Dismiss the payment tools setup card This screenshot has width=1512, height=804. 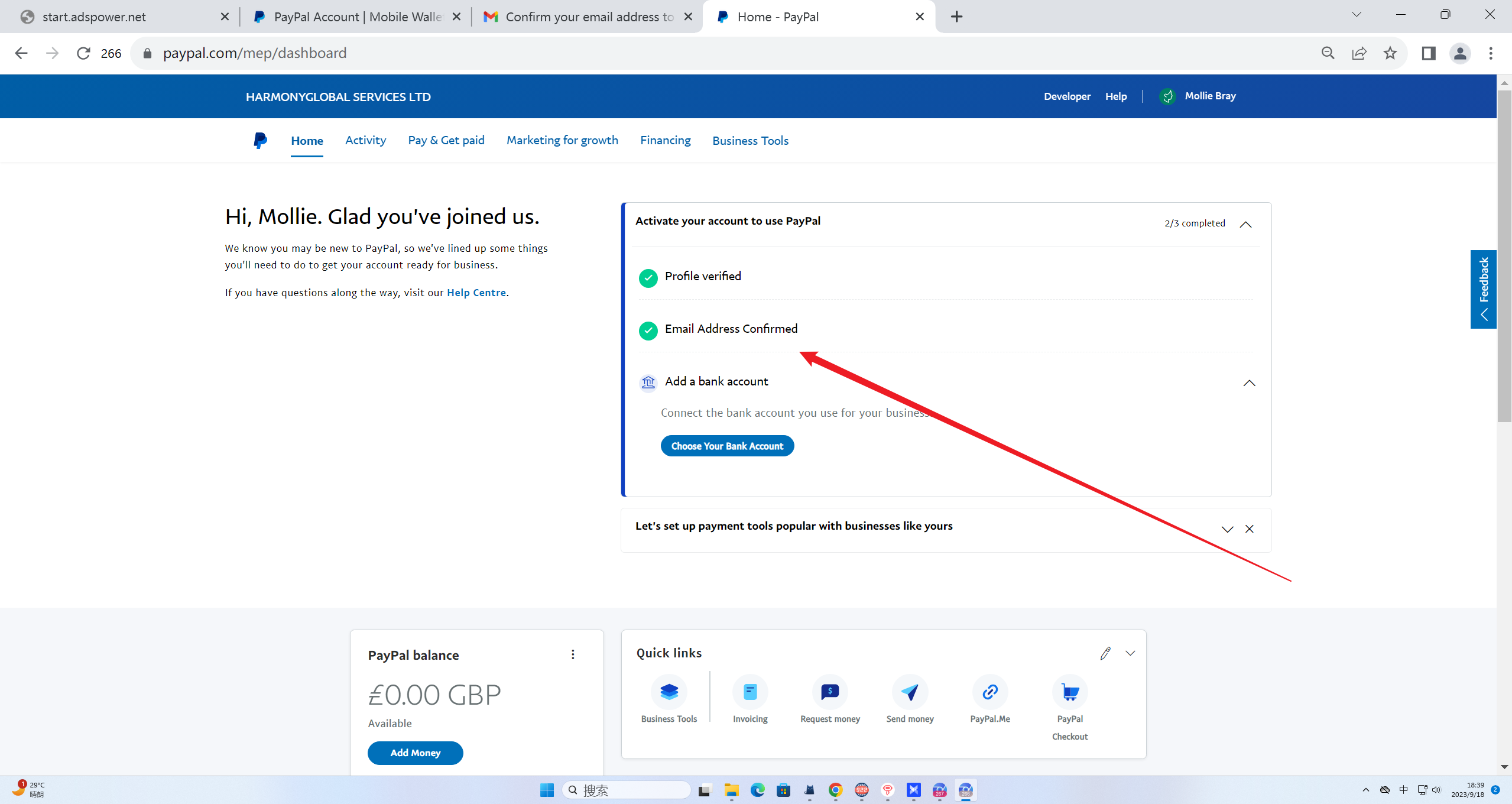[1250, 529]
